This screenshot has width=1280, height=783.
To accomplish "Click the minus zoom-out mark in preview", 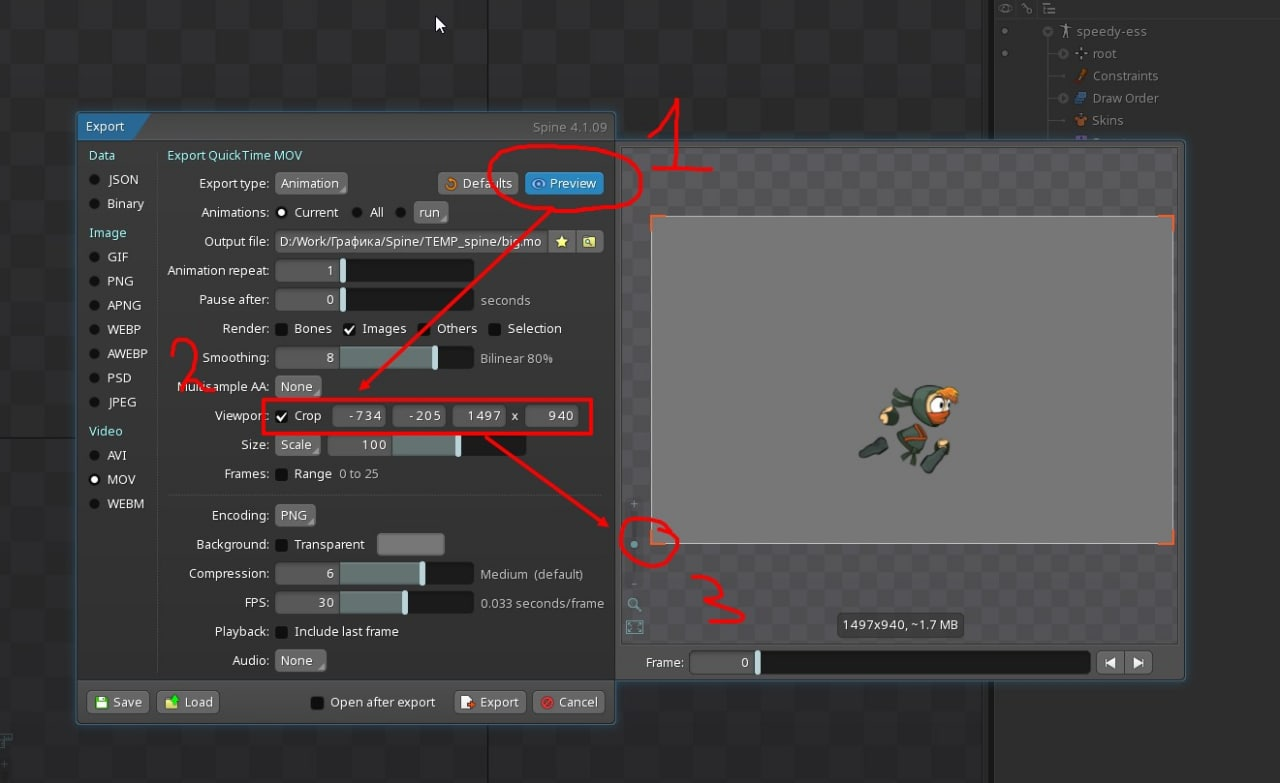I will coord(634,583).
